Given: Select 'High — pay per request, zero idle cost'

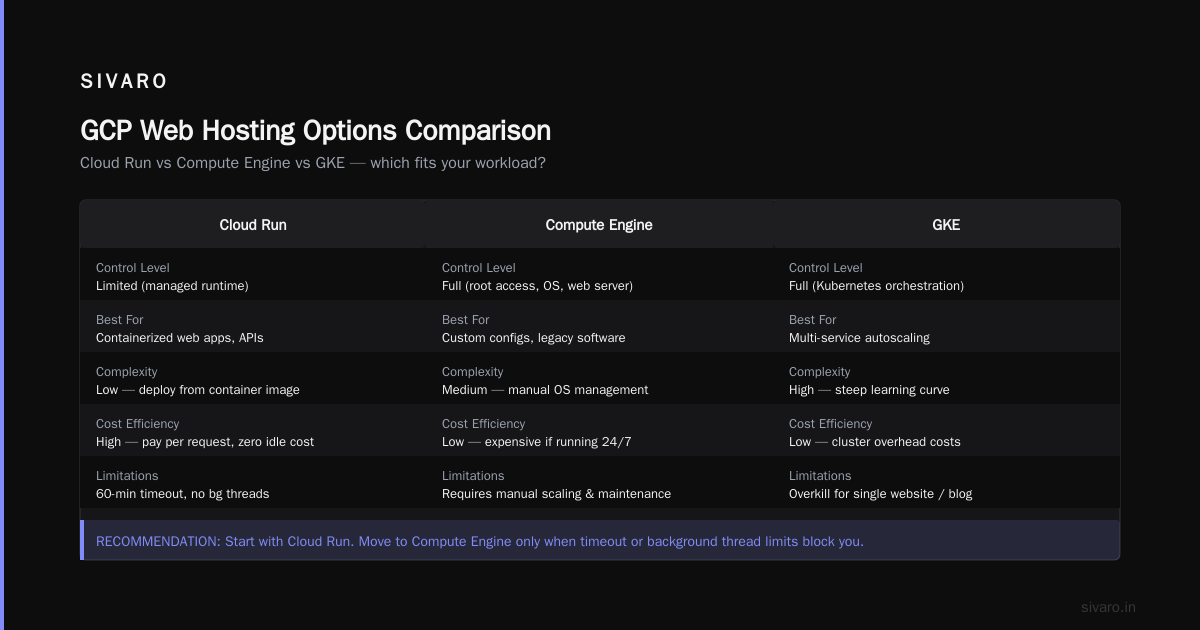Looking at the screenshot, I should [205, 442].
